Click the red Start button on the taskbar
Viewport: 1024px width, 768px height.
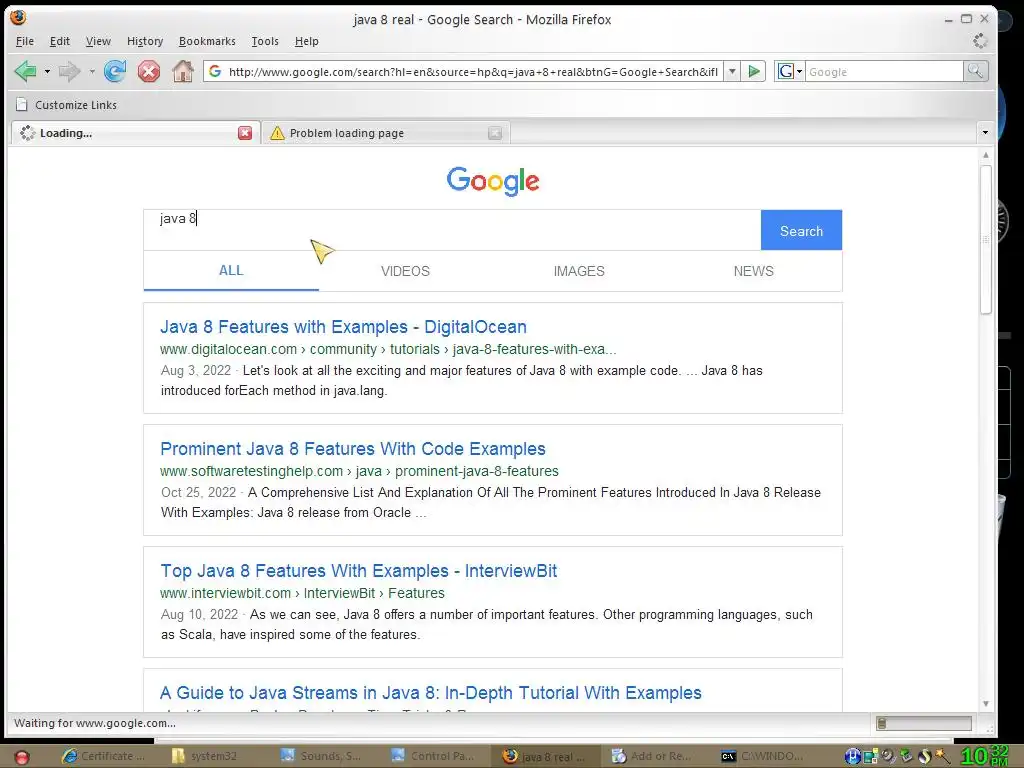22,757
